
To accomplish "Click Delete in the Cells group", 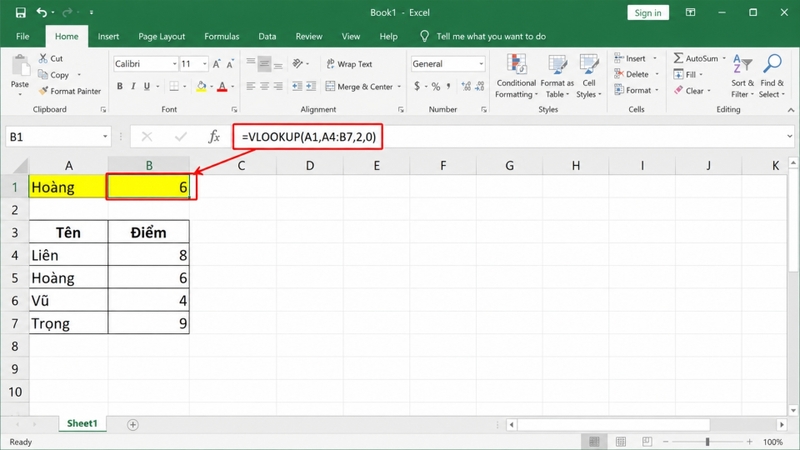I will tap(637, 74).
